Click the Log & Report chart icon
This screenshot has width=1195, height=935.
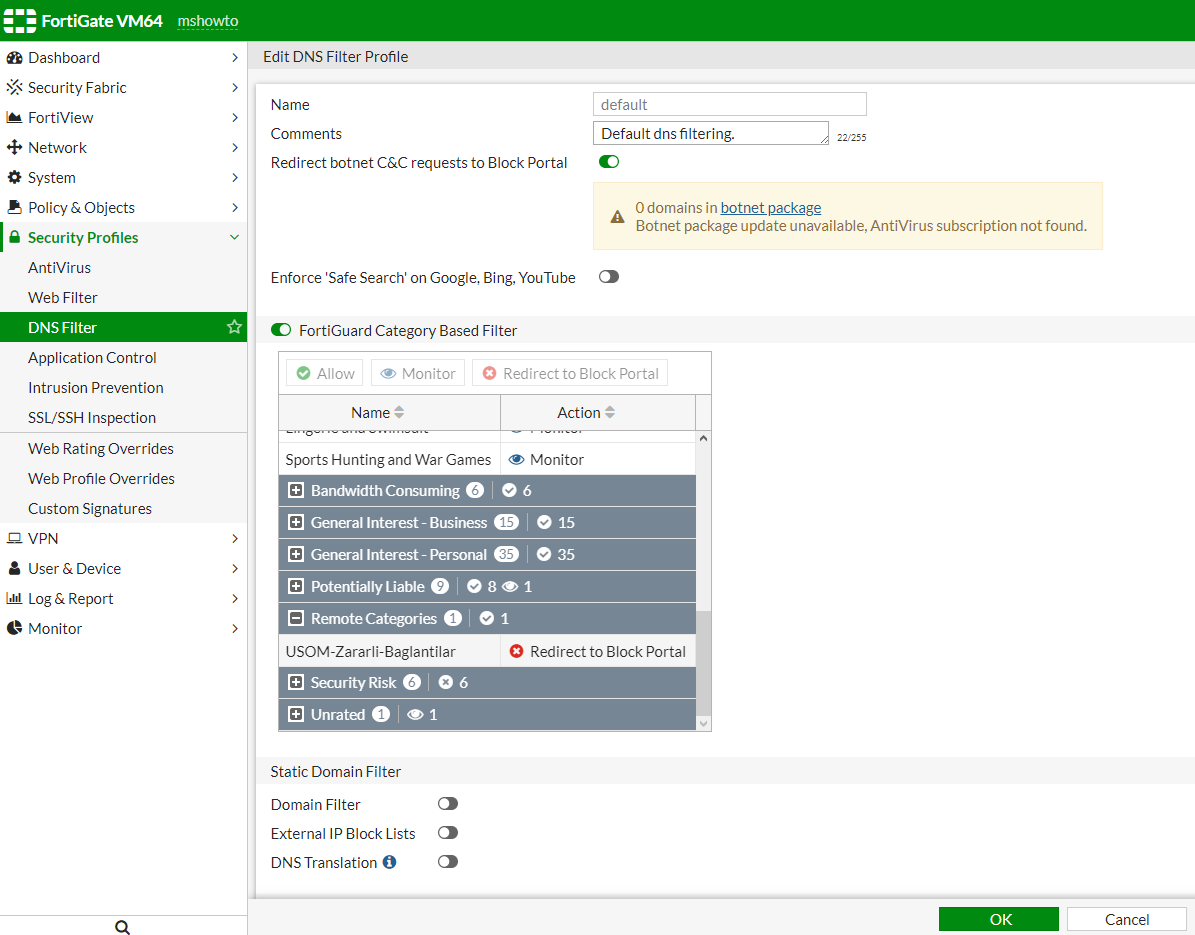coord(14,598)
